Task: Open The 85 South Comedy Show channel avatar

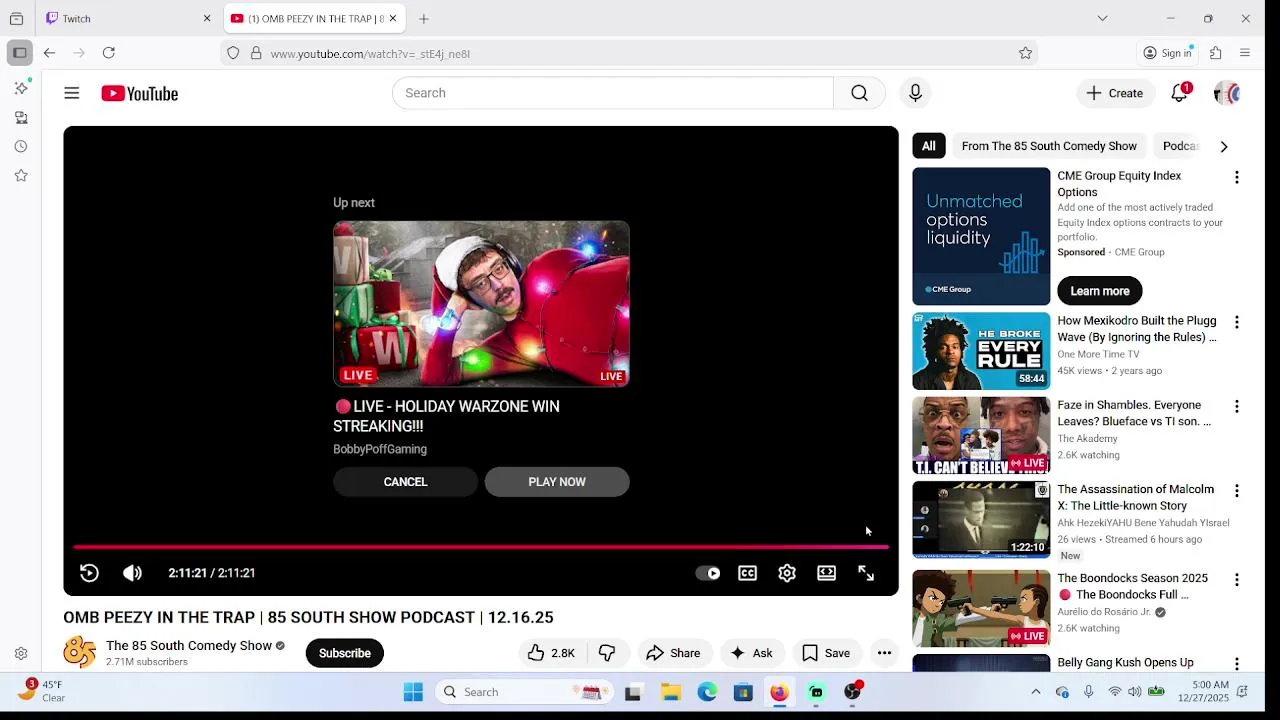Action: coord(80,653)
